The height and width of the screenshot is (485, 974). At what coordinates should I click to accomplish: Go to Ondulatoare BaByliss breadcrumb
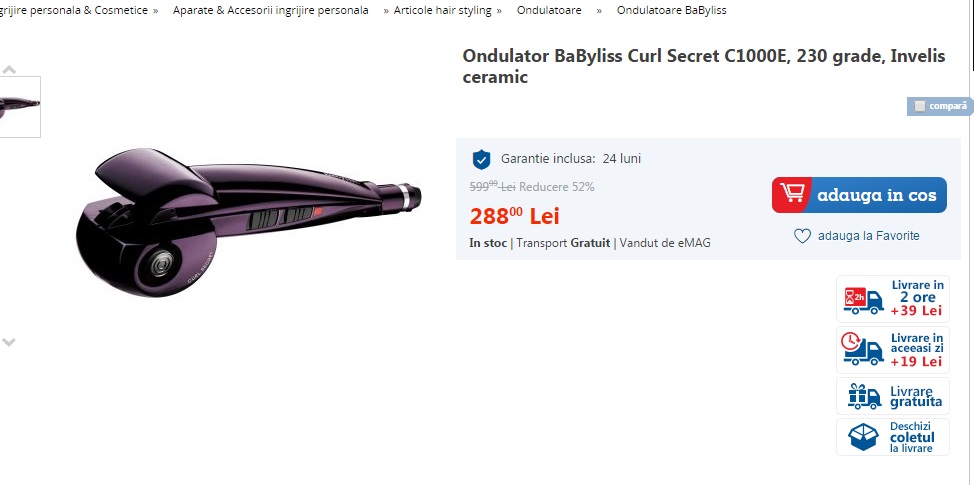click(671, 11)
